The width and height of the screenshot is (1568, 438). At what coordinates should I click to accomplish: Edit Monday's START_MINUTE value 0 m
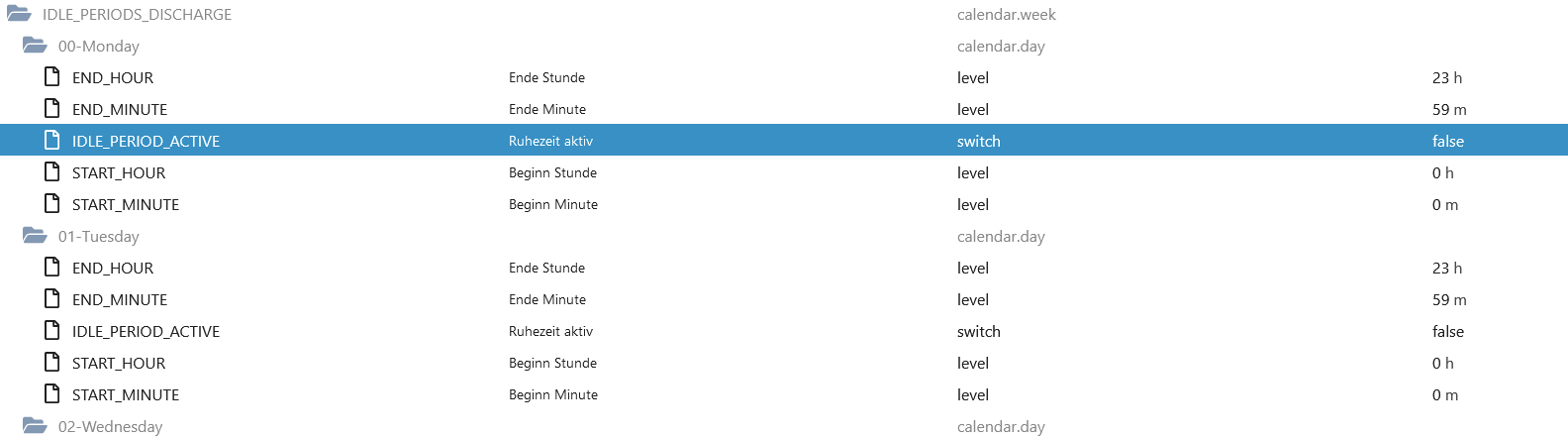[1444, 204]
